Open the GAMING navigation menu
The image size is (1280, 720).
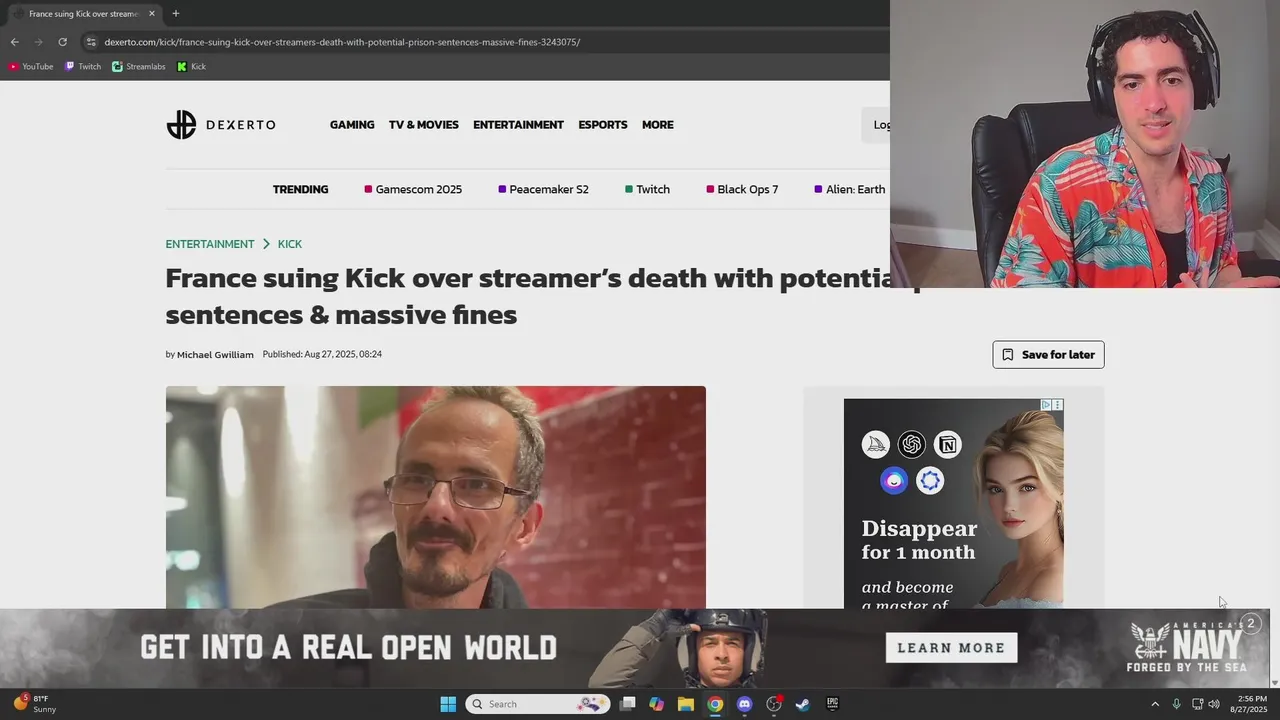coord(352,125)
